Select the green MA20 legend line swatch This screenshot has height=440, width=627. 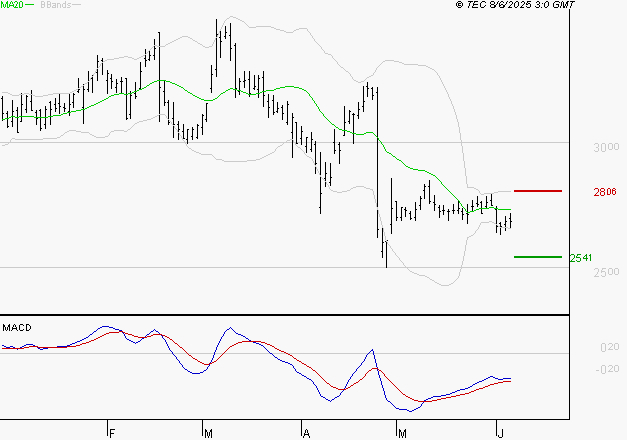(30, 5)
